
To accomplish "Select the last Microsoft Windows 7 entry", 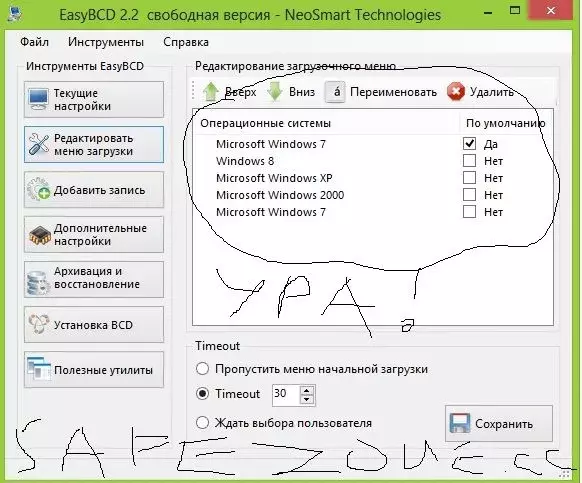I will click(x=271, y=212).
